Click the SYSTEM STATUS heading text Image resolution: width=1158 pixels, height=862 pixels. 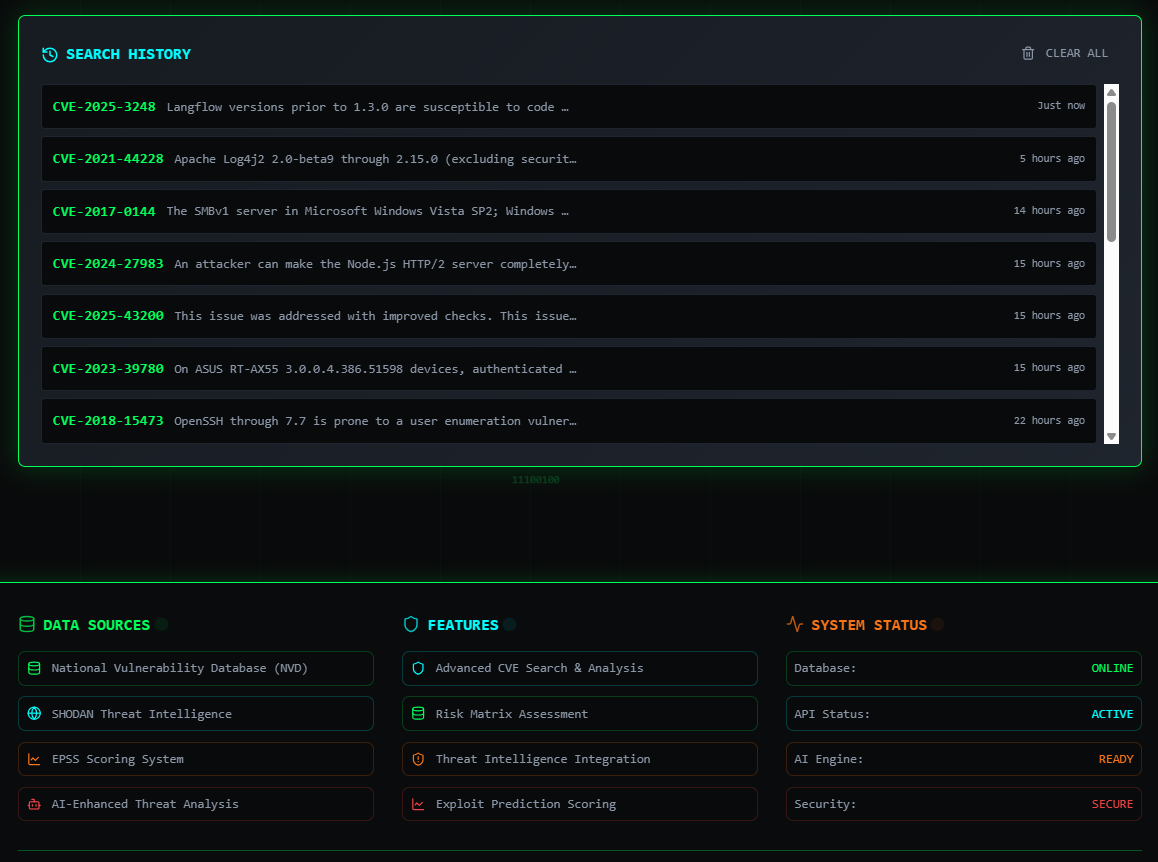(x=868, y=625)
